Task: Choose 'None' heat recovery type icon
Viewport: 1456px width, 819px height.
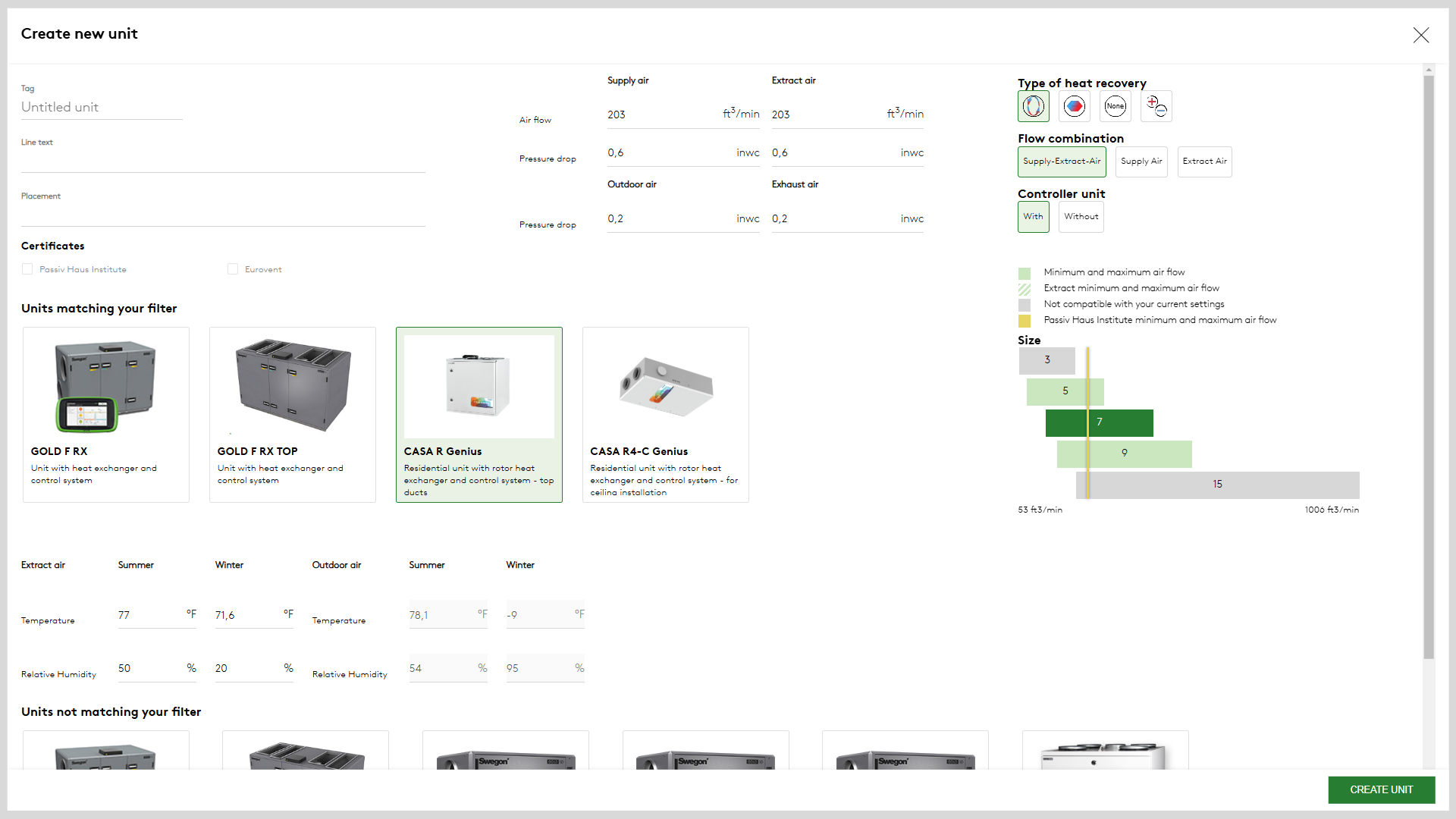Action: (x=1115, y=106)
